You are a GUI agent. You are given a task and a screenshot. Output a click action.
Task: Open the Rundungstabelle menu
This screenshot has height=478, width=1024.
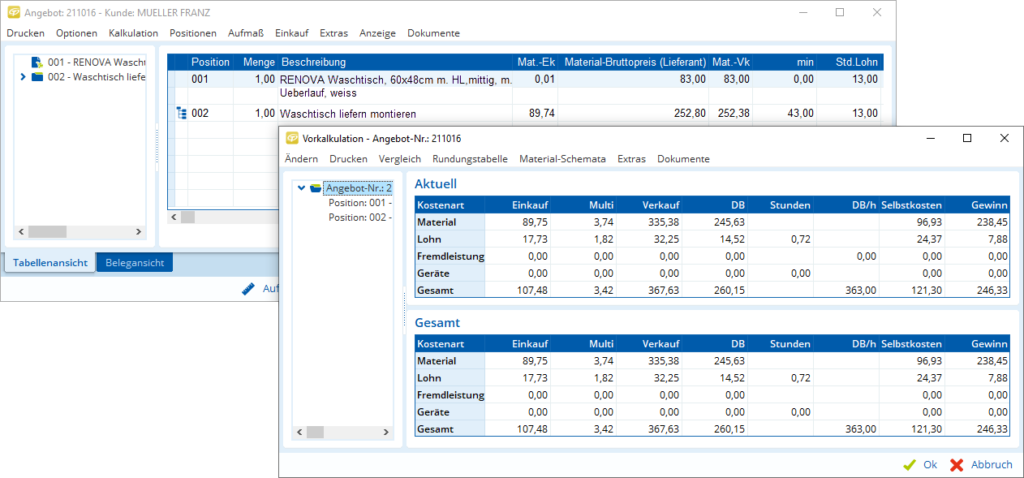(470, 159)
